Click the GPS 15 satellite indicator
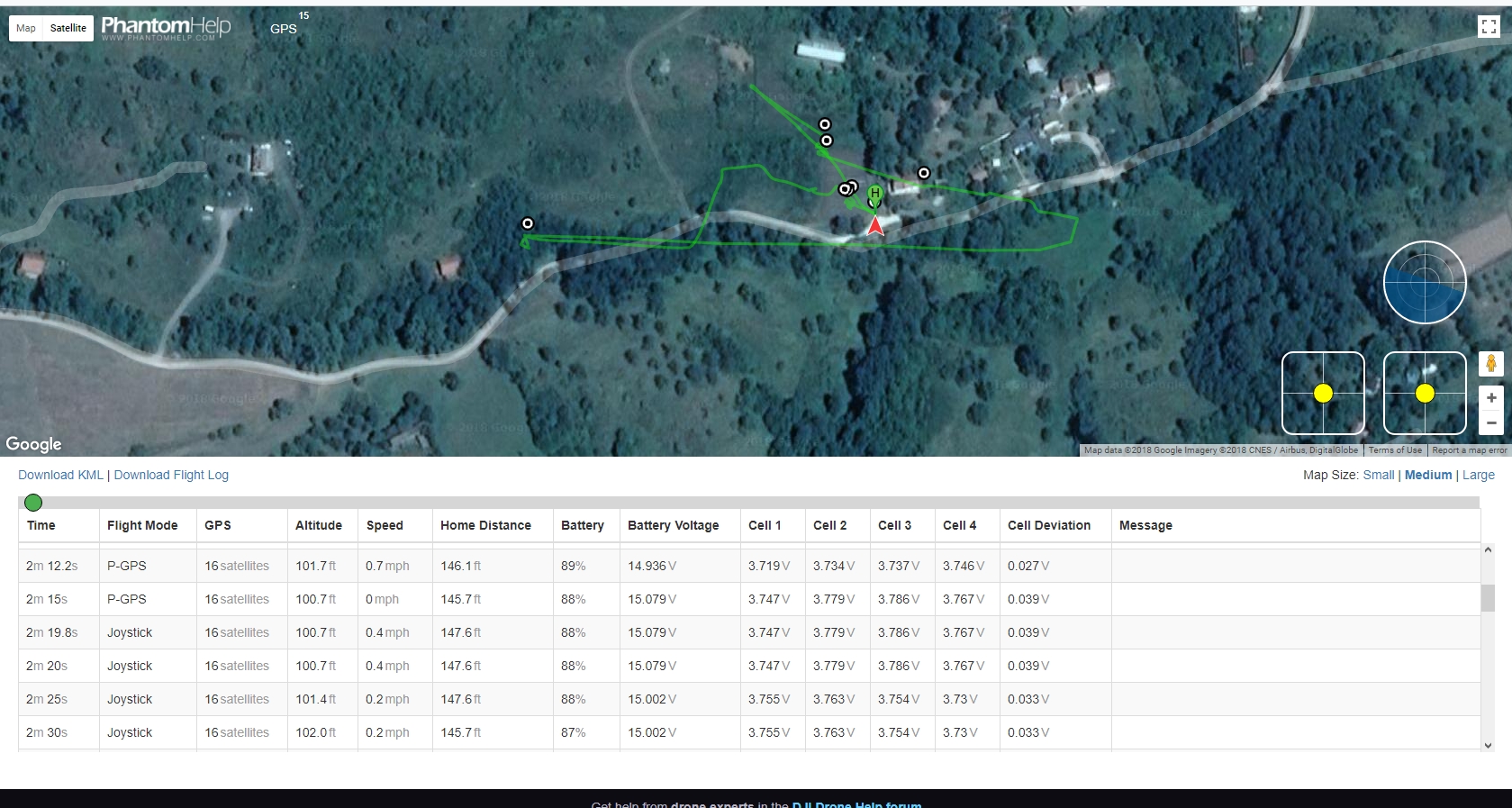The width and height of the screenshot is (1512, 808). [288, 23]
